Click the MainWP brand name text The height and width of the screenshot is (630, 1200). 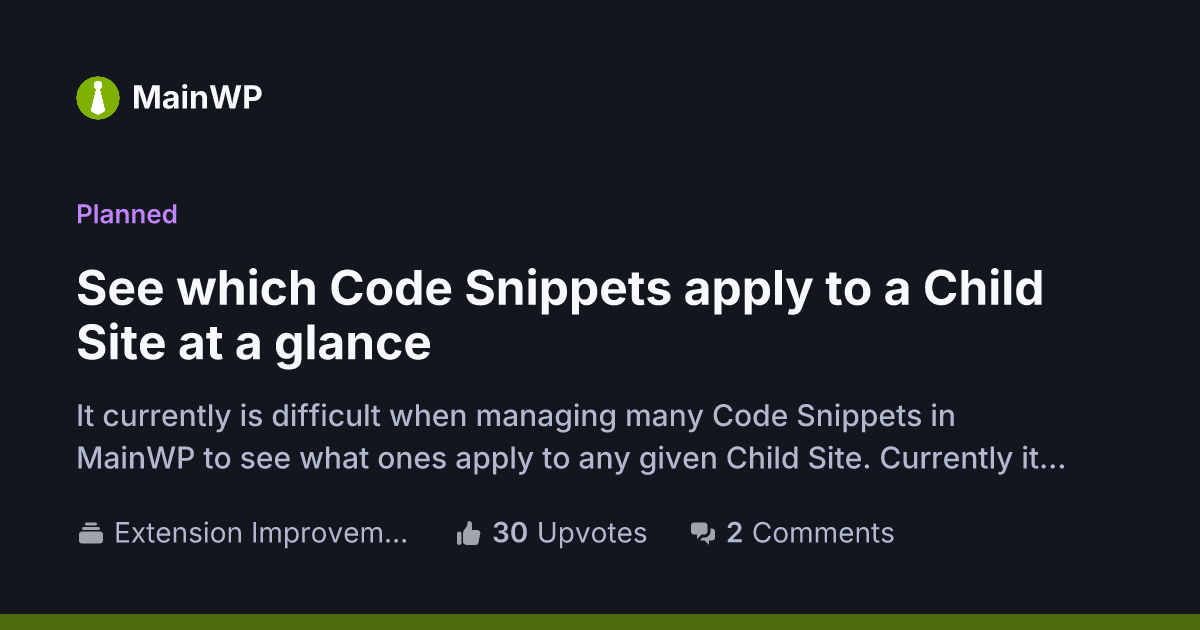[197, 98]
